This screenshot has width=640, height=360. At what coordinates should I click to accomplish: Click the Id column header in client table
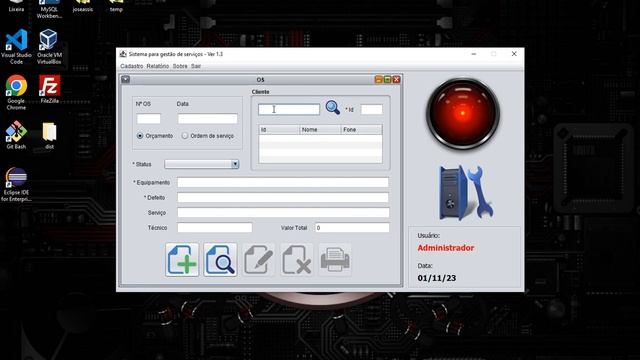(279, 130)
